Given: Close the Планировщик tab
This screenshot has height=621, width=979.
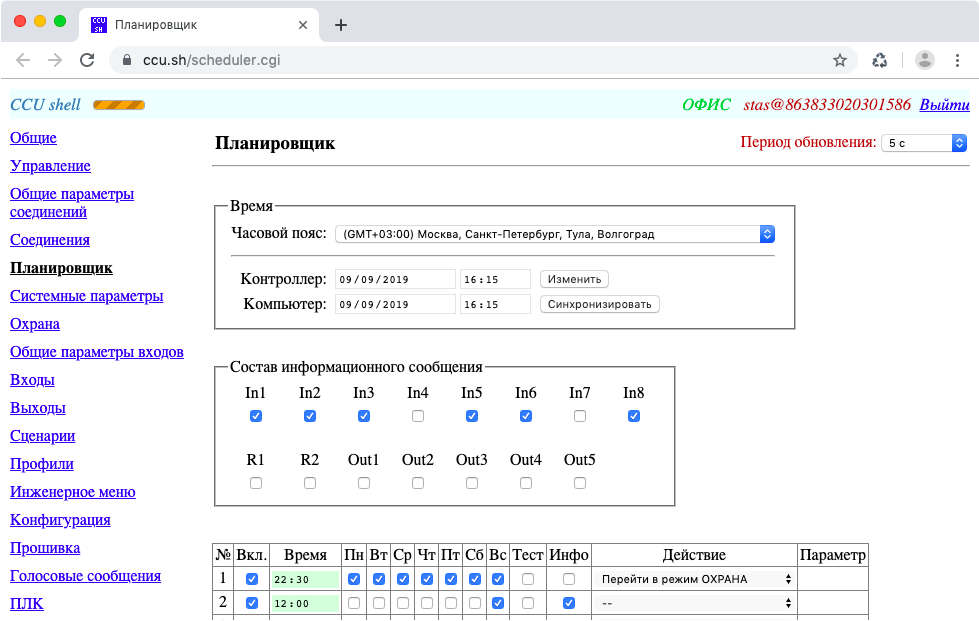Looking at the screenshot, I should (303, 25).
